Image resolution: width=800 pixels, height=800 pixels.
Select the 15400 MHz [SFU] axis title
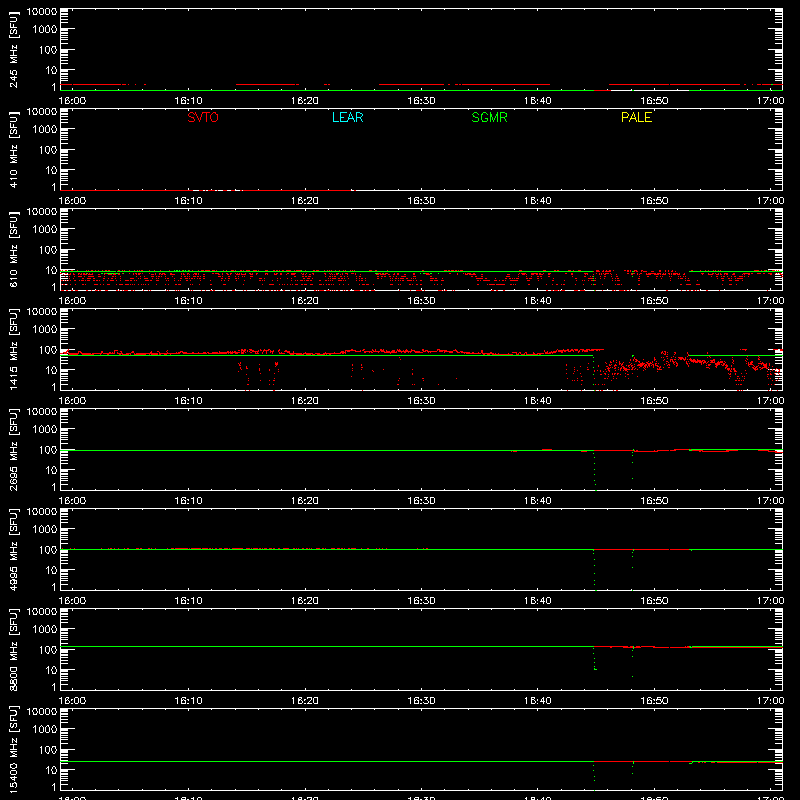13,750
